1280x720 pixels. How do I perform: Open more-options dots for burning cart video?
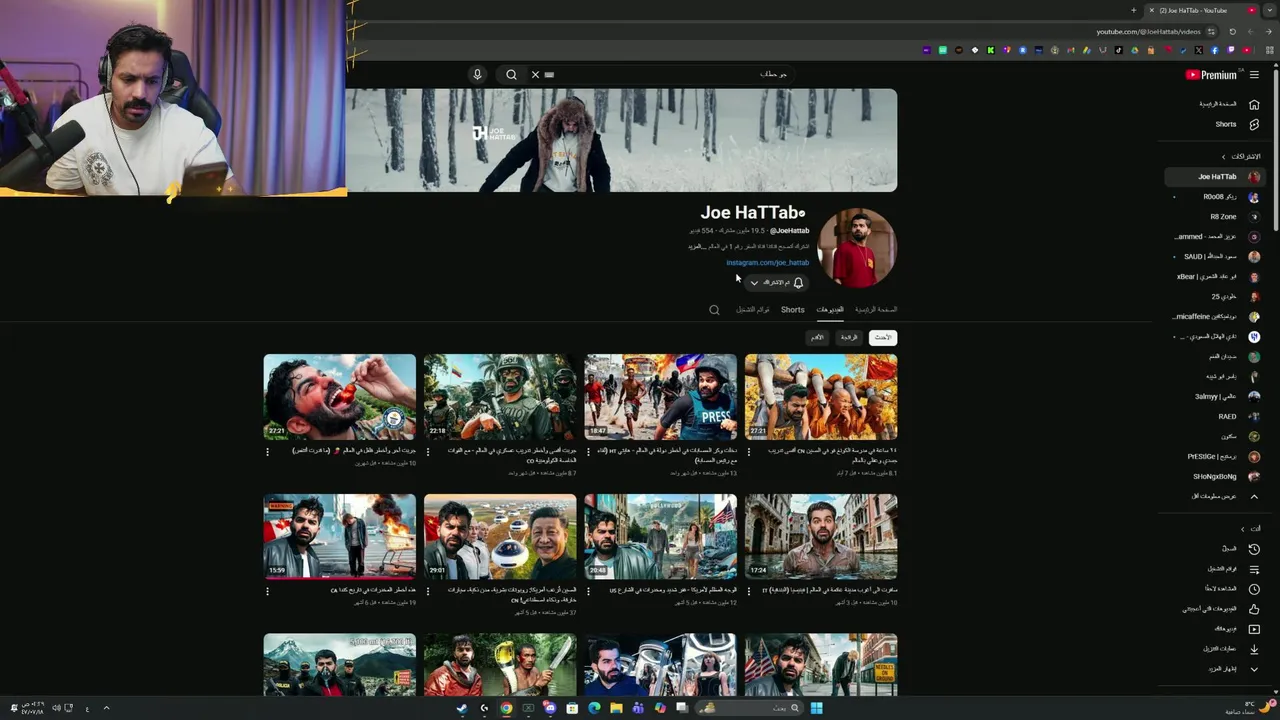267,591
